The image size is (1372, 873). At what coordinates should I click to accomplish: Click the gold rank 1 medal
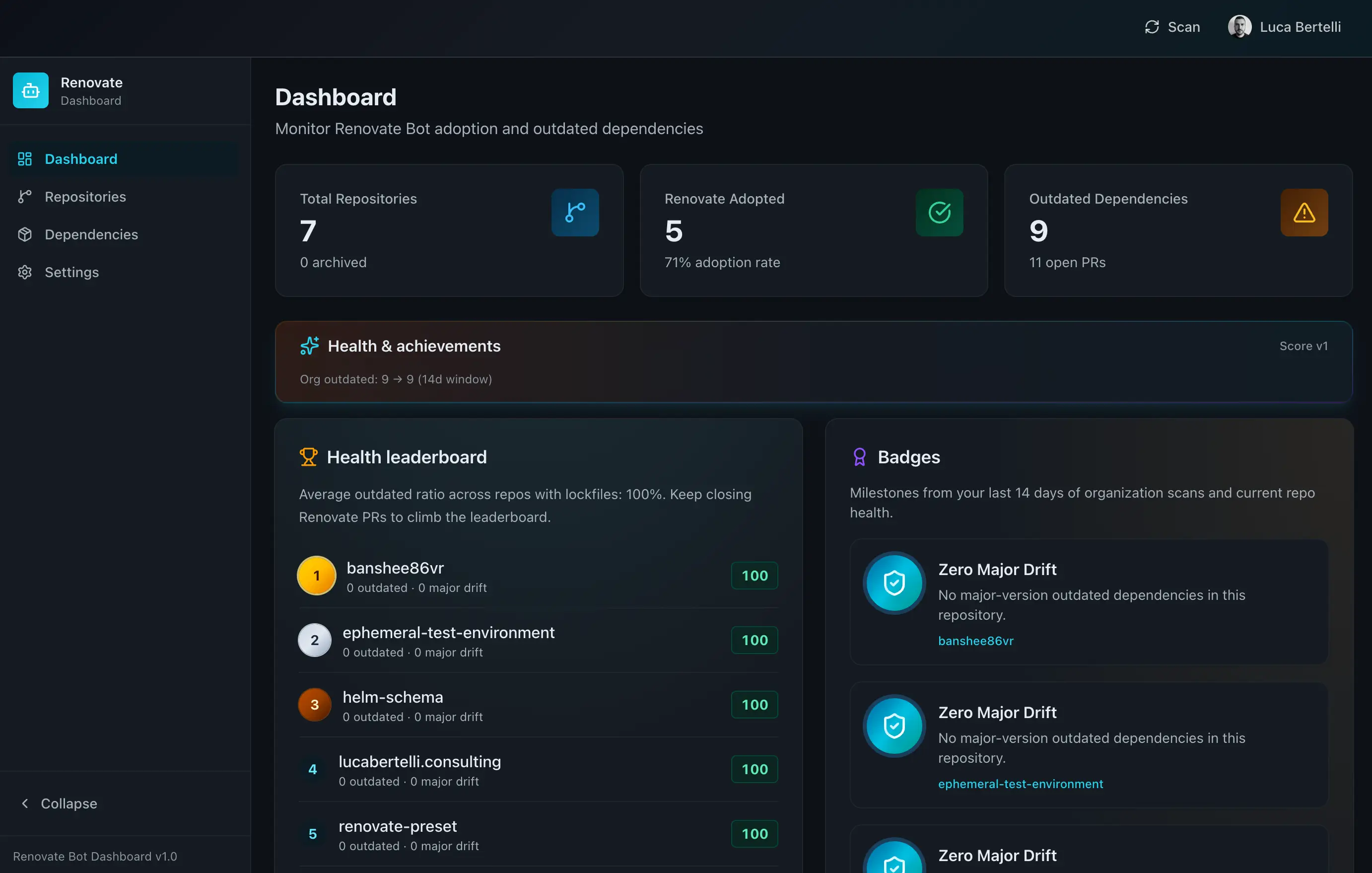317,576
